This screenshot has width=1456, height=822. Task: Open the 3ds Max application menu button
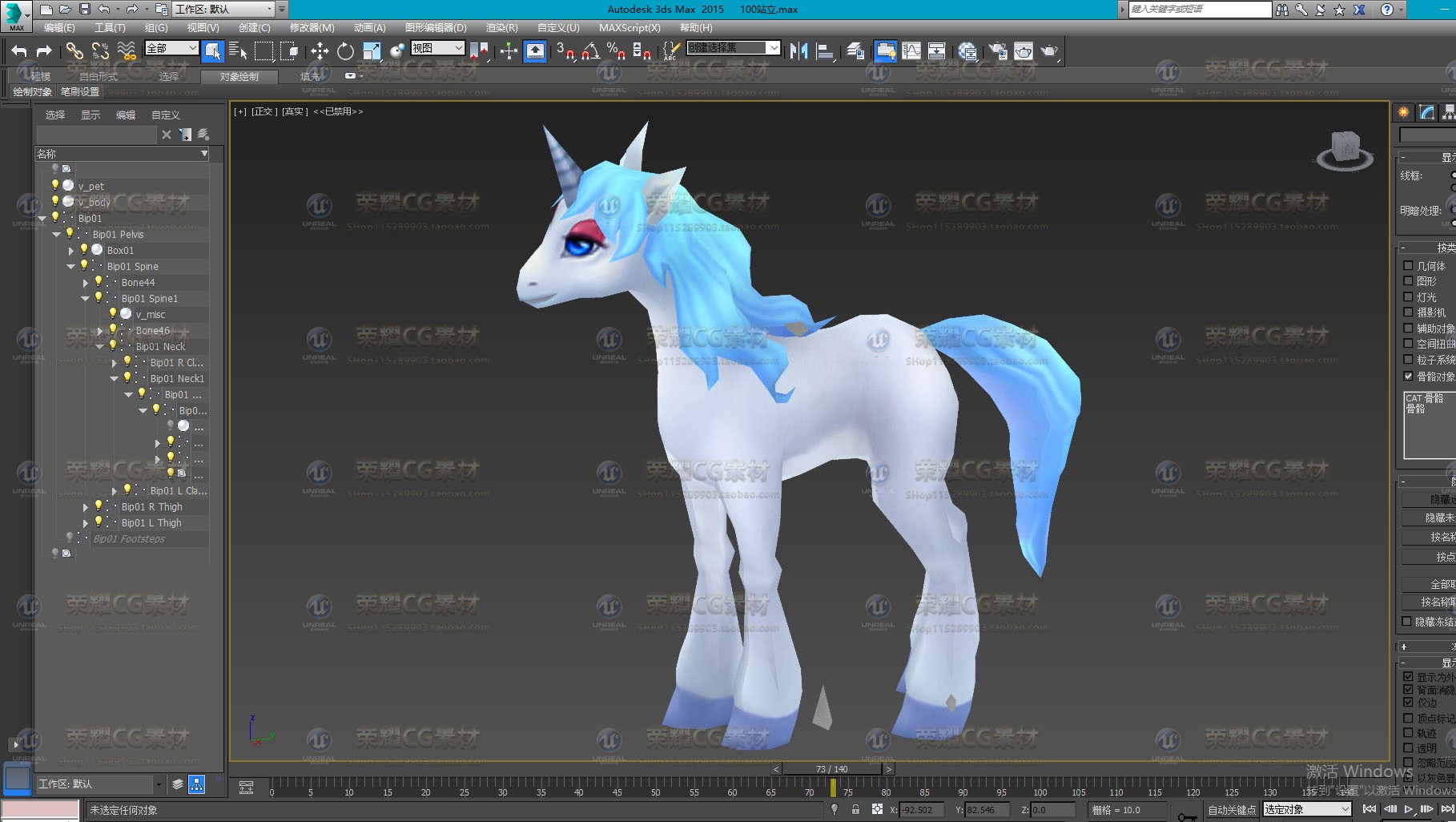[15, 14]
